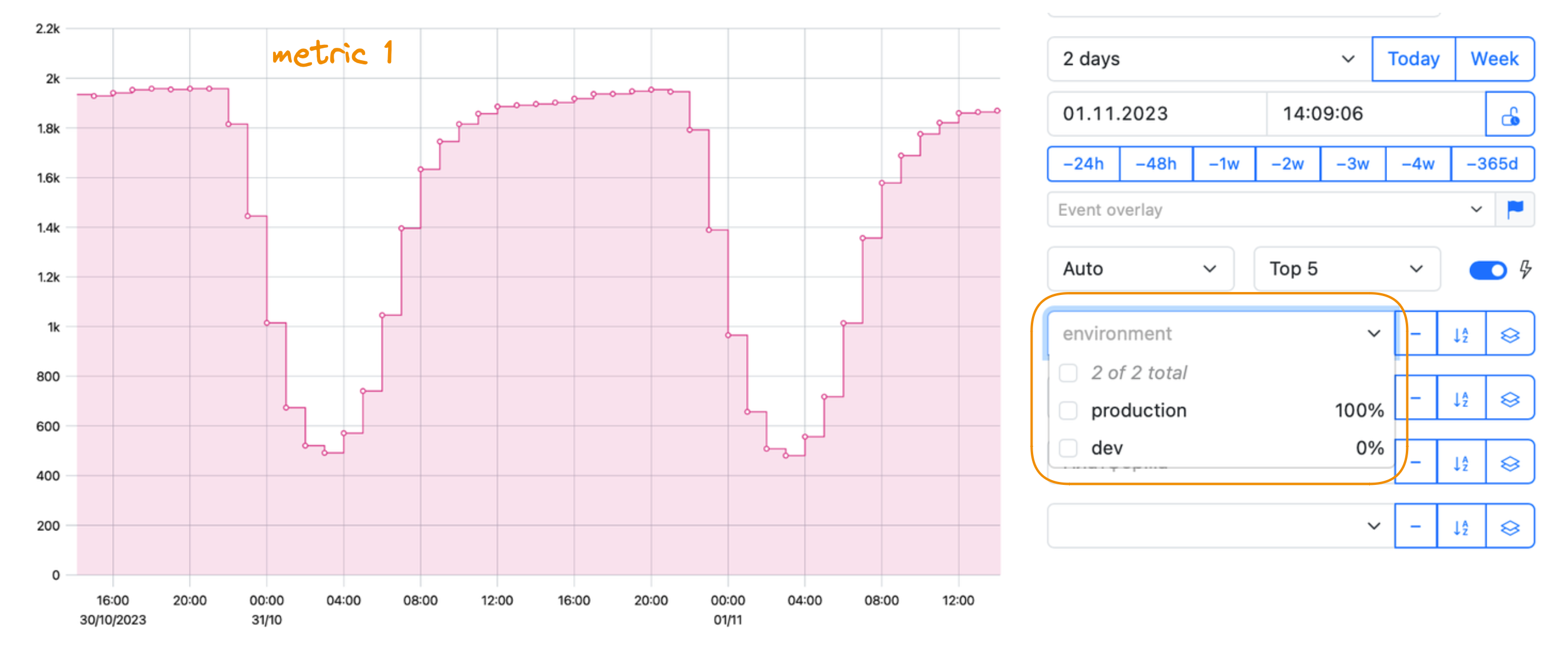Select the -24h time shift button
The image size is (1568, 666).
click(1083, 164)
